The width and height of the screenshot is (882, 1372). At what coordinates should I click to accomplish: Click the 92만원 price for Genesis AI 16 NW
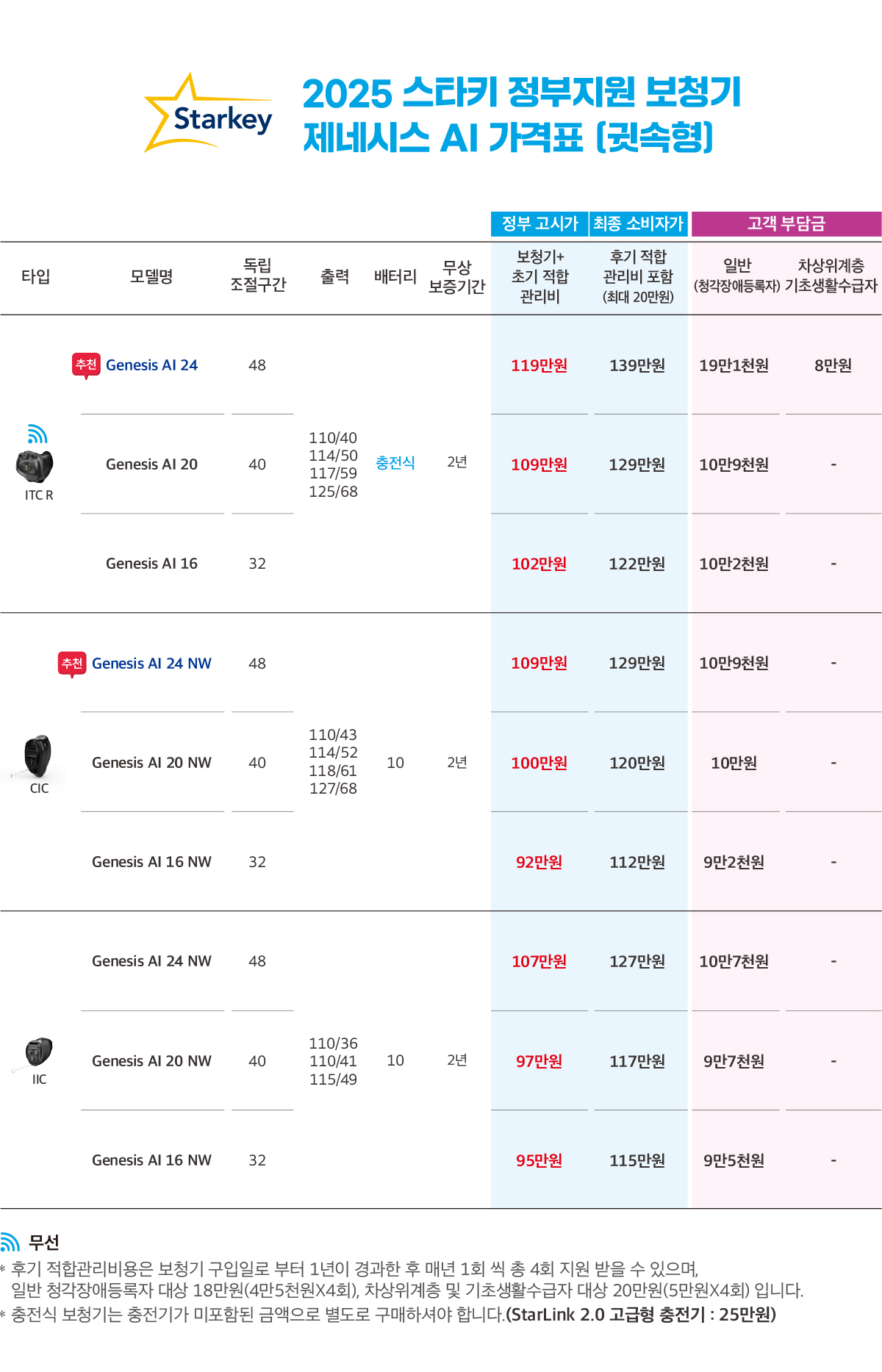[x=539, y=862]
